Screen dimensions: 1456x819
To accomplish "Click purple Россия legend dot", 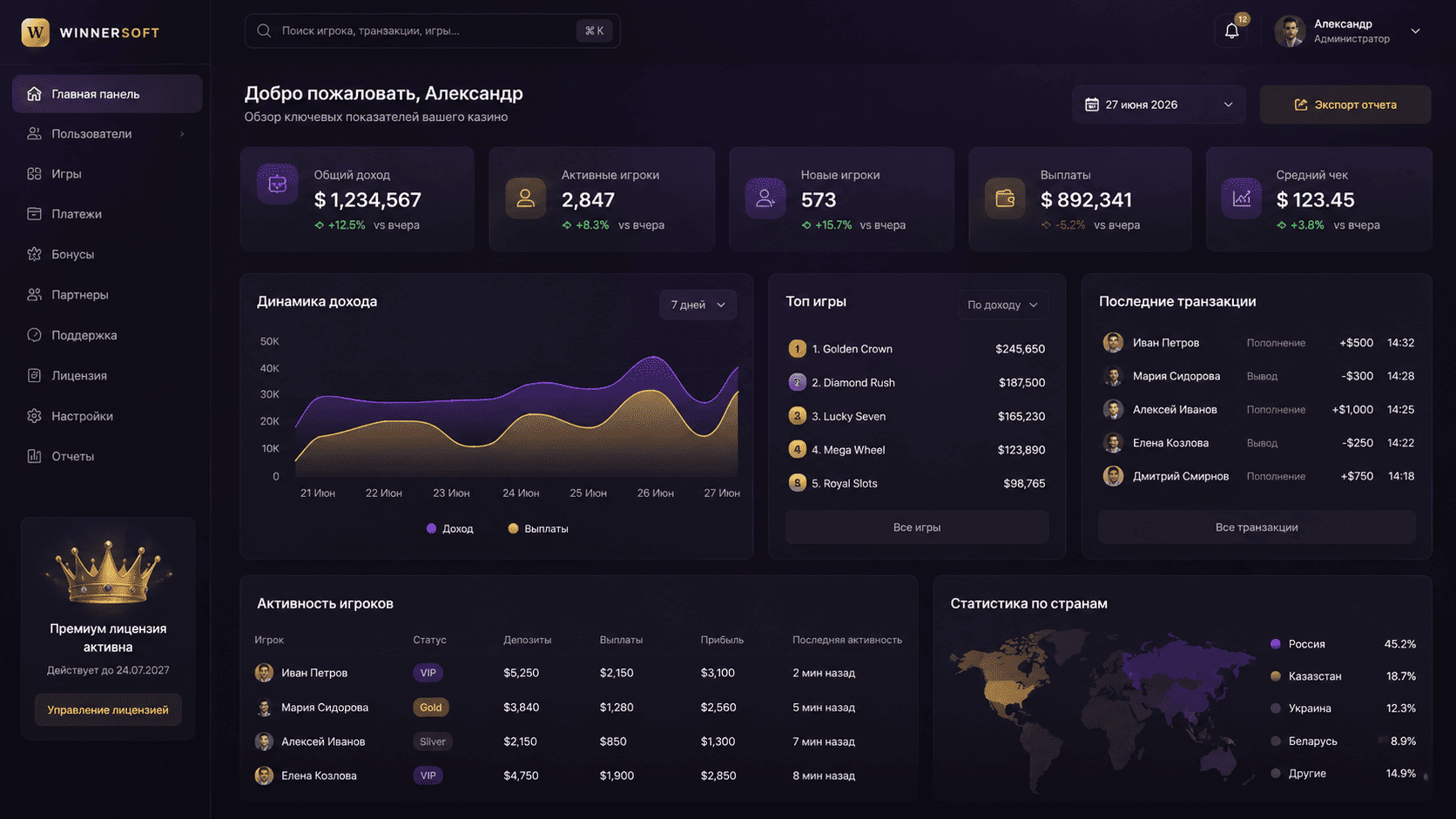I will [1276, 644].
